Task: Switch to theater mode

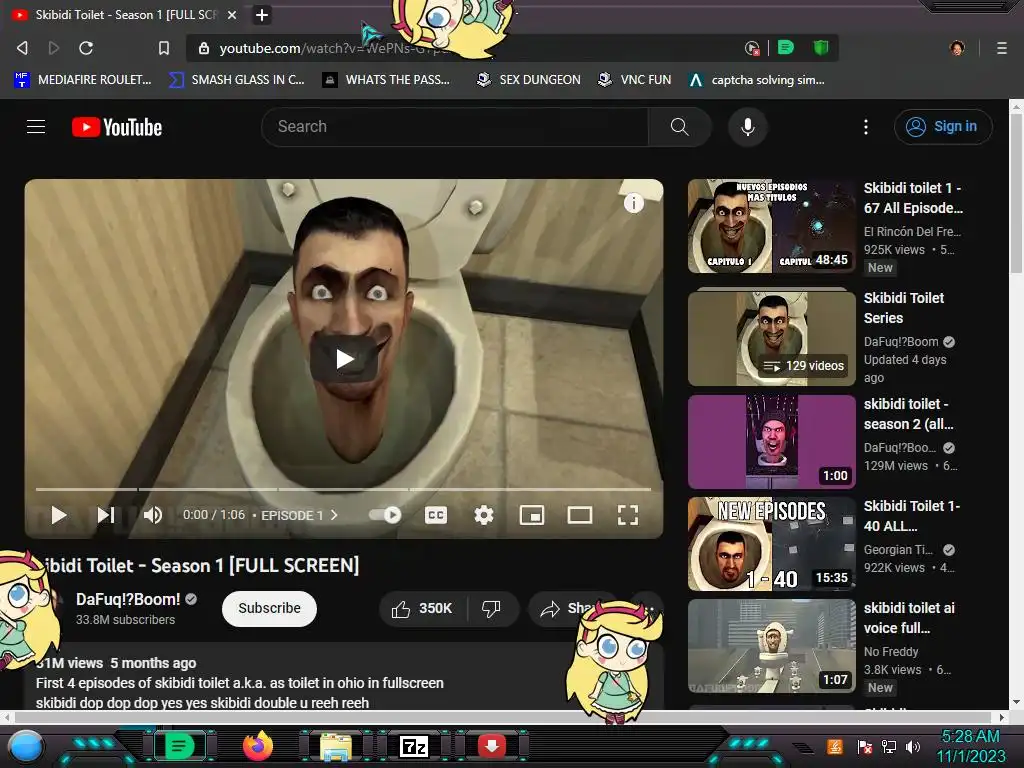Action: coord(580,515)
